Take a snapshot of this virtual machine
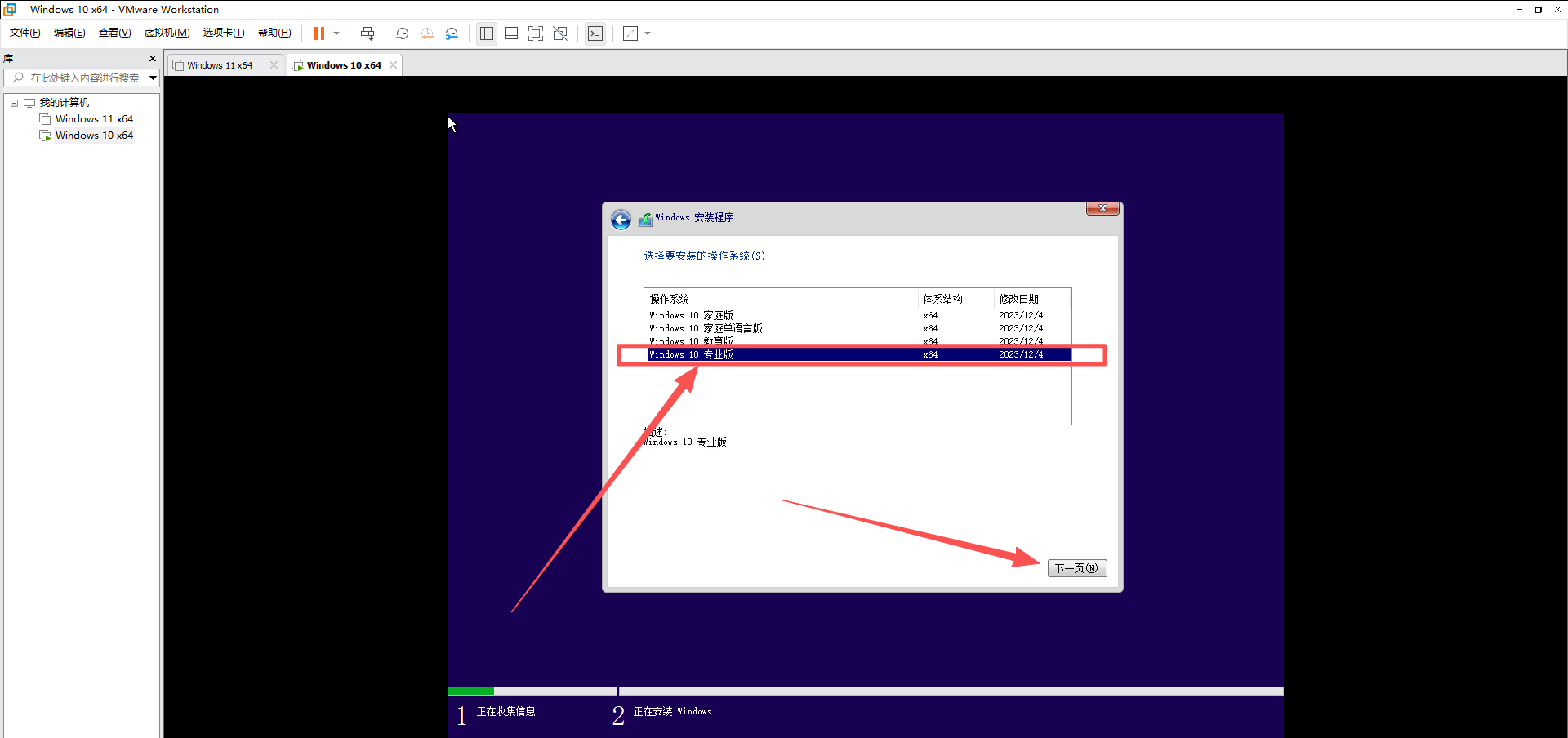Screen dimensions: 1568x738 point(403,33)
